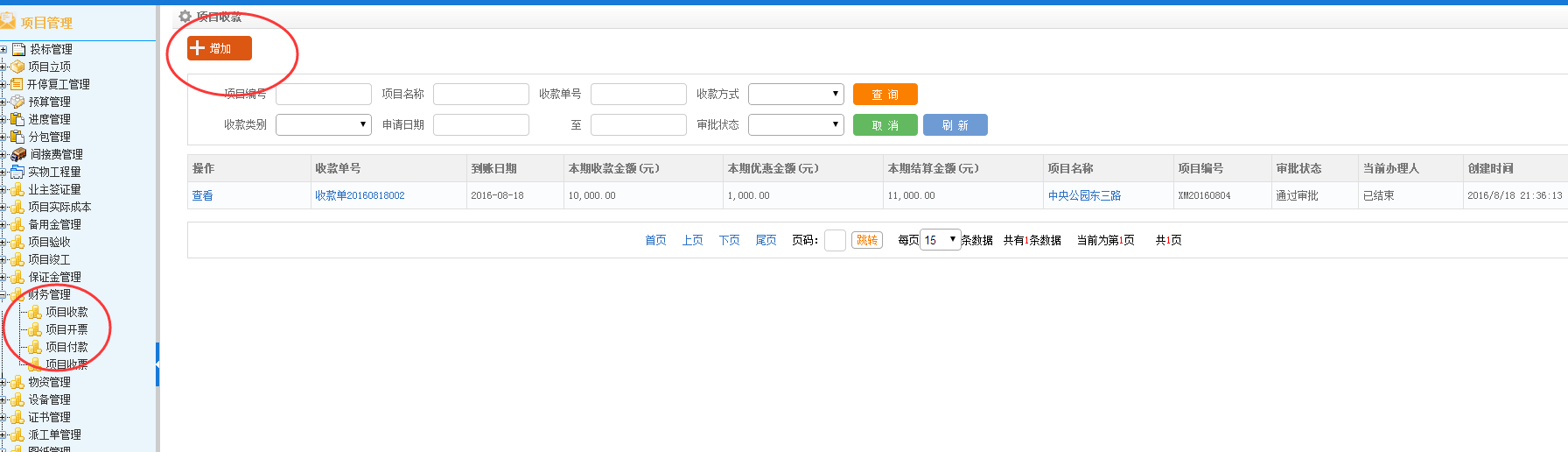
Task: Select the 项目收票 tree item
Action: [x=66, y=364]
